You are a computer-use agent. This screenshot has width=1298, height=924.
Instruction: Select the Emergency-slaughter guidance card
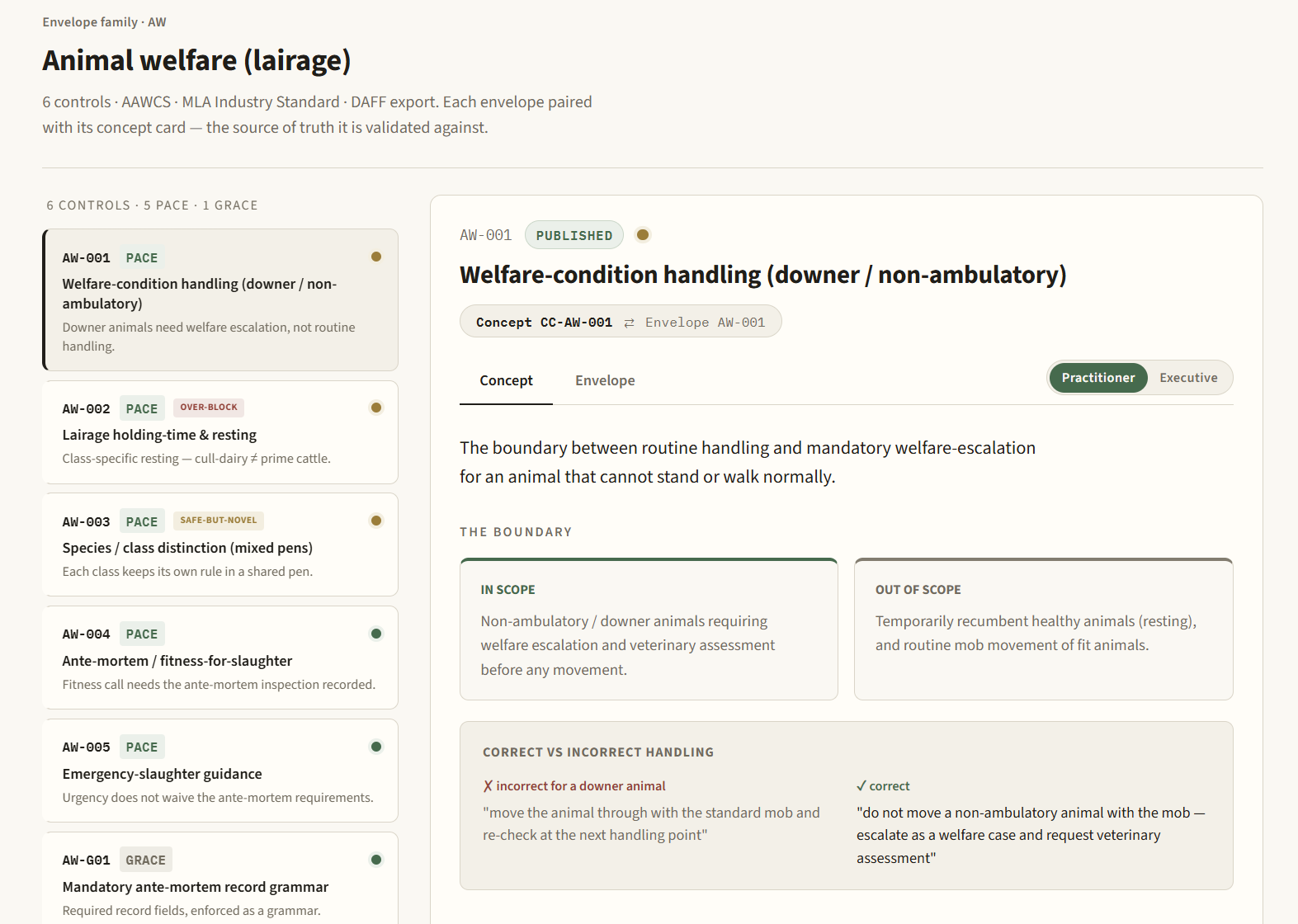[220, 771]
